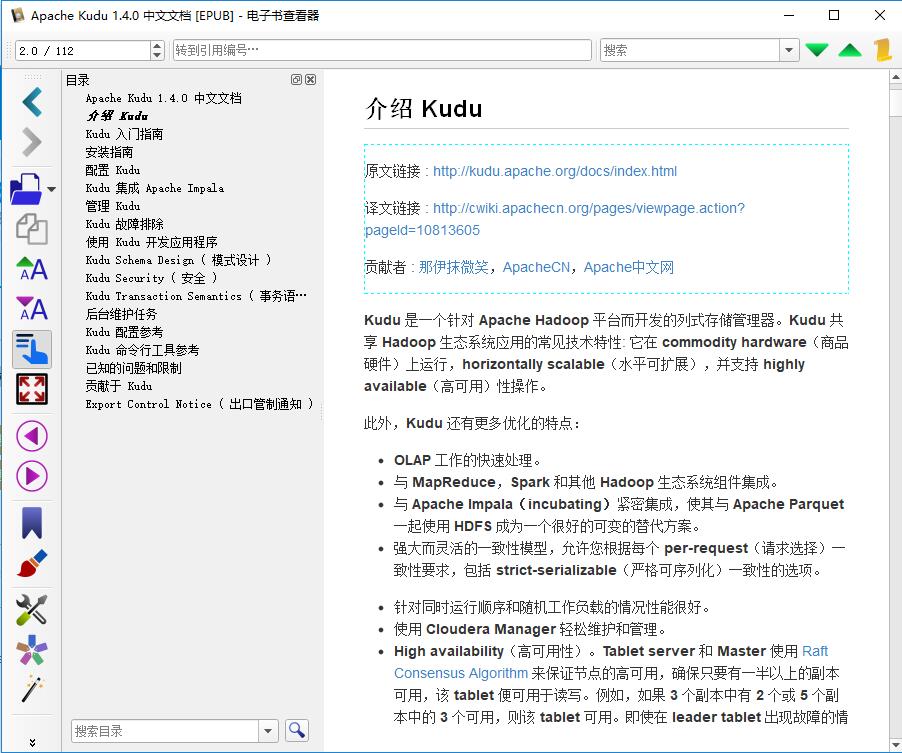Toggle full screen mode with red arrows icon
This screenshot has width=902, height=753.
32,389
